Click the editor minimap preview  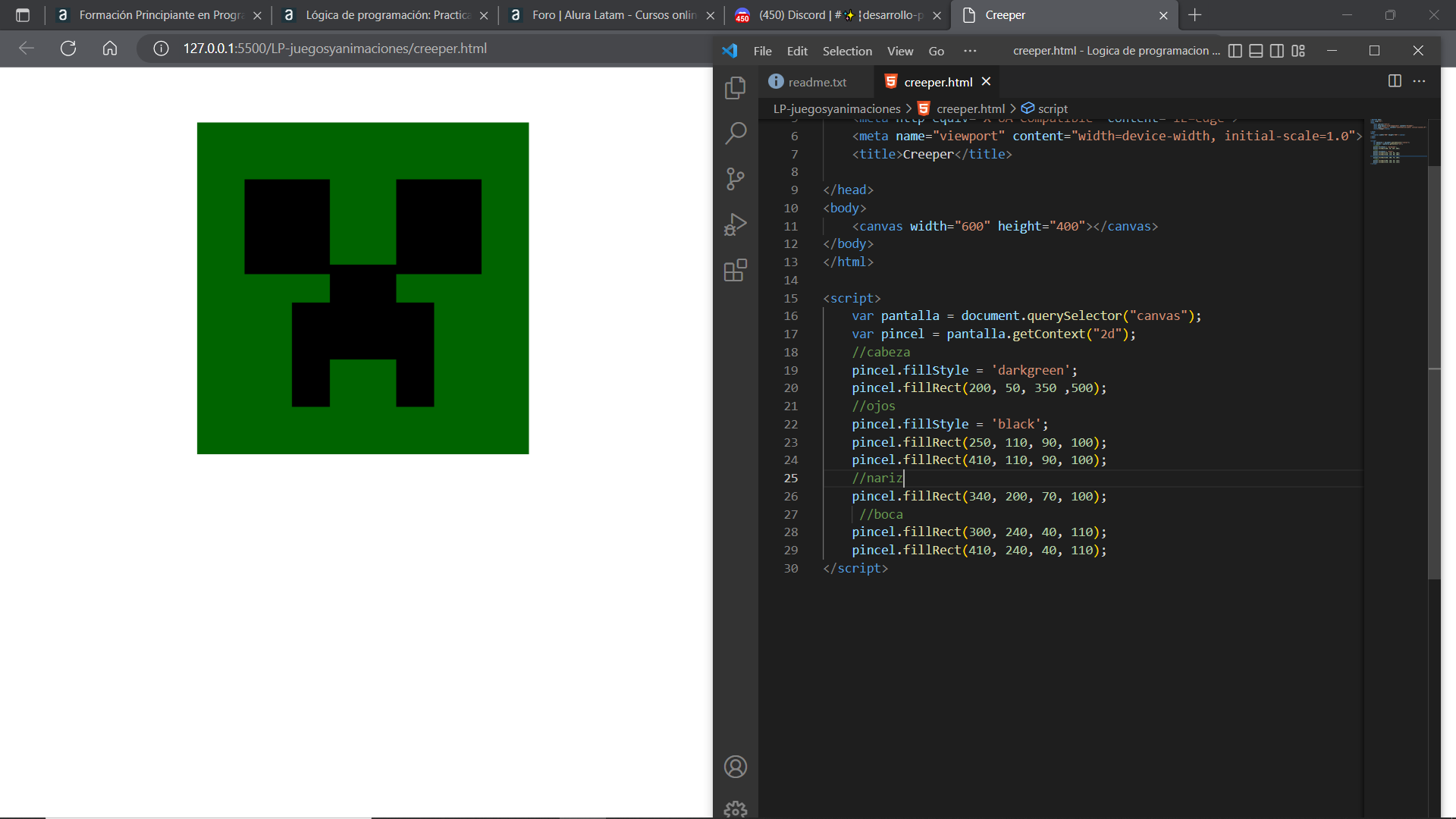click(x=1398, y=142)
